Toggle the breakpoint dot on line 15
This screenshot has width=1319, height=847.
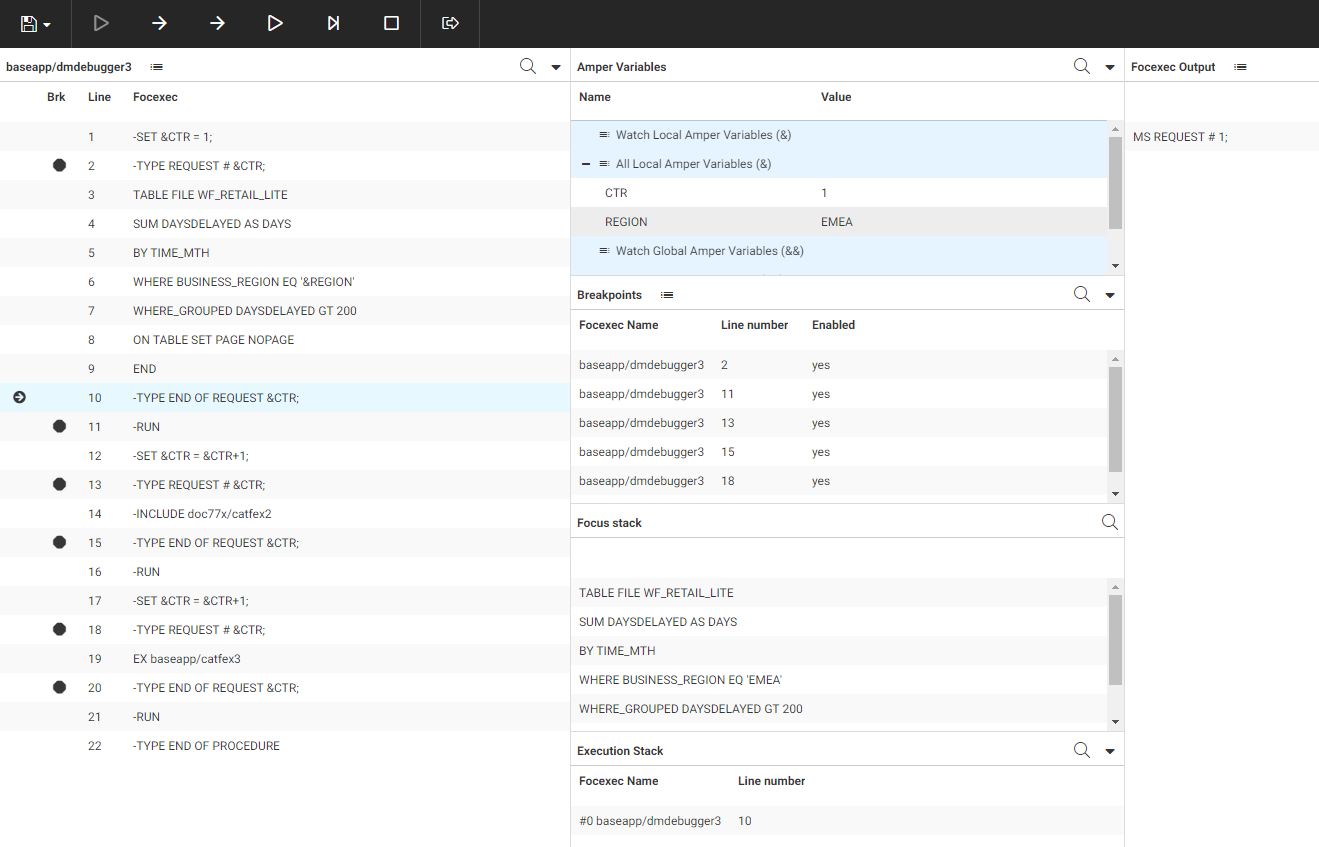(59, 542)
